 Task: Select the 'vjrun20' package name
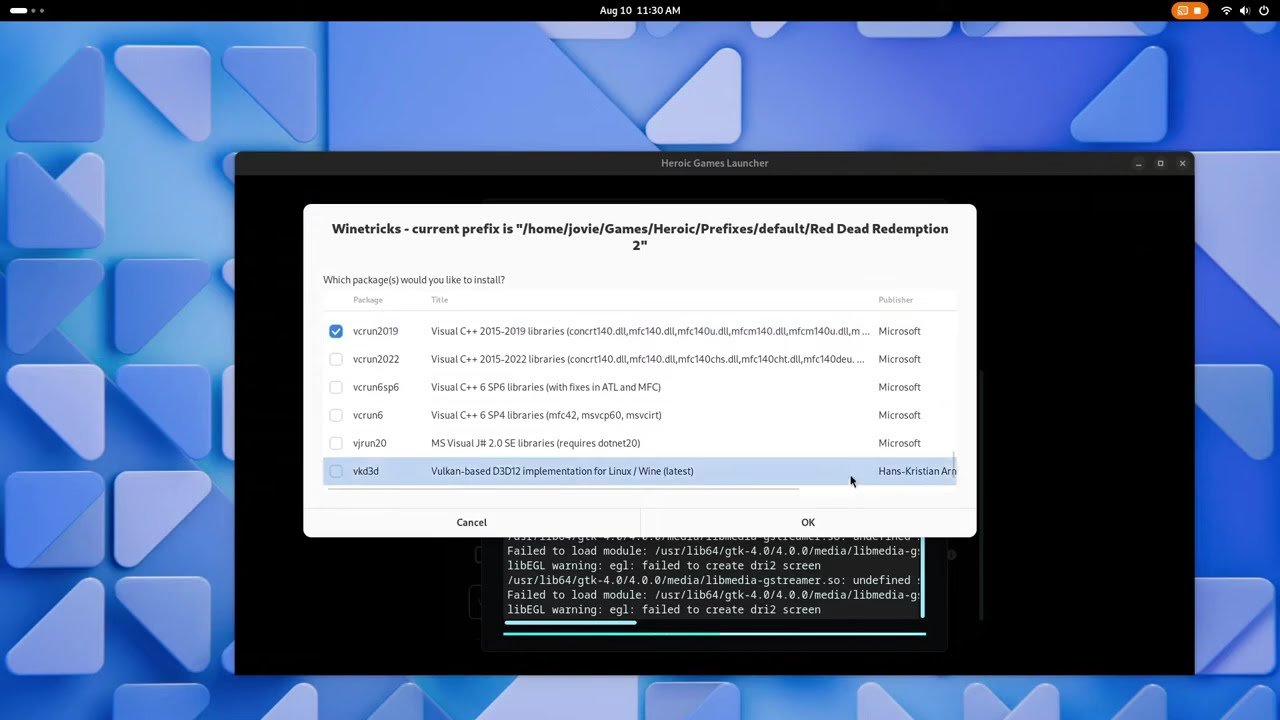coord(370,443)
